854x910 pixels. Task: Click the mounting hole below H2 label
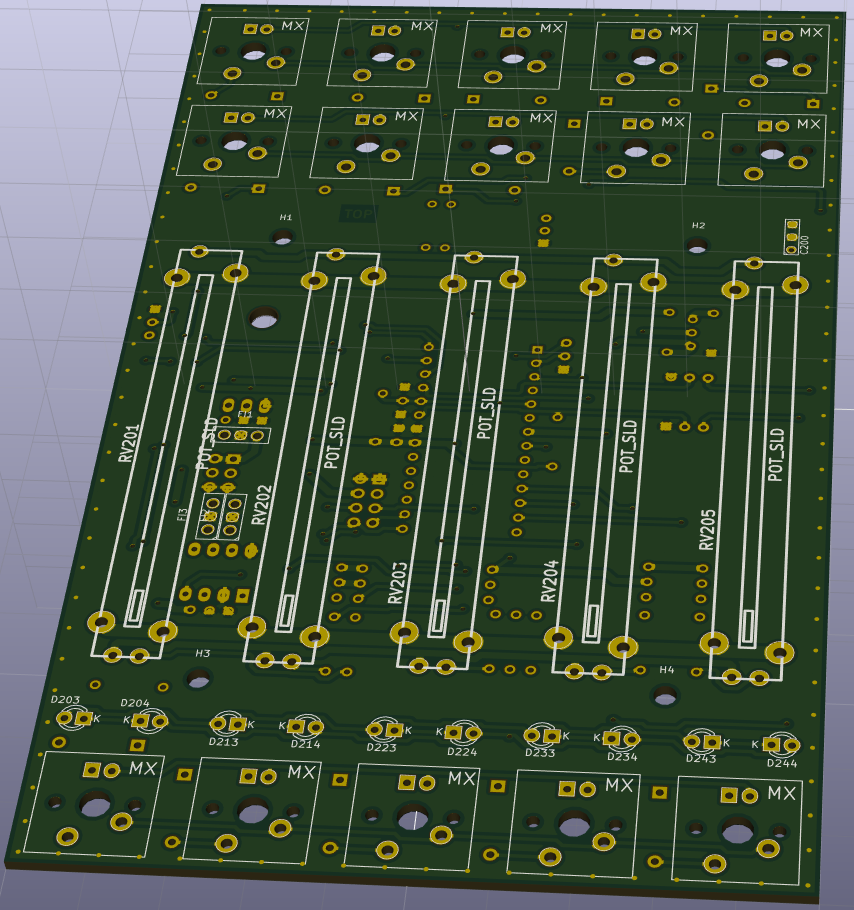click(x=697, y=246)
